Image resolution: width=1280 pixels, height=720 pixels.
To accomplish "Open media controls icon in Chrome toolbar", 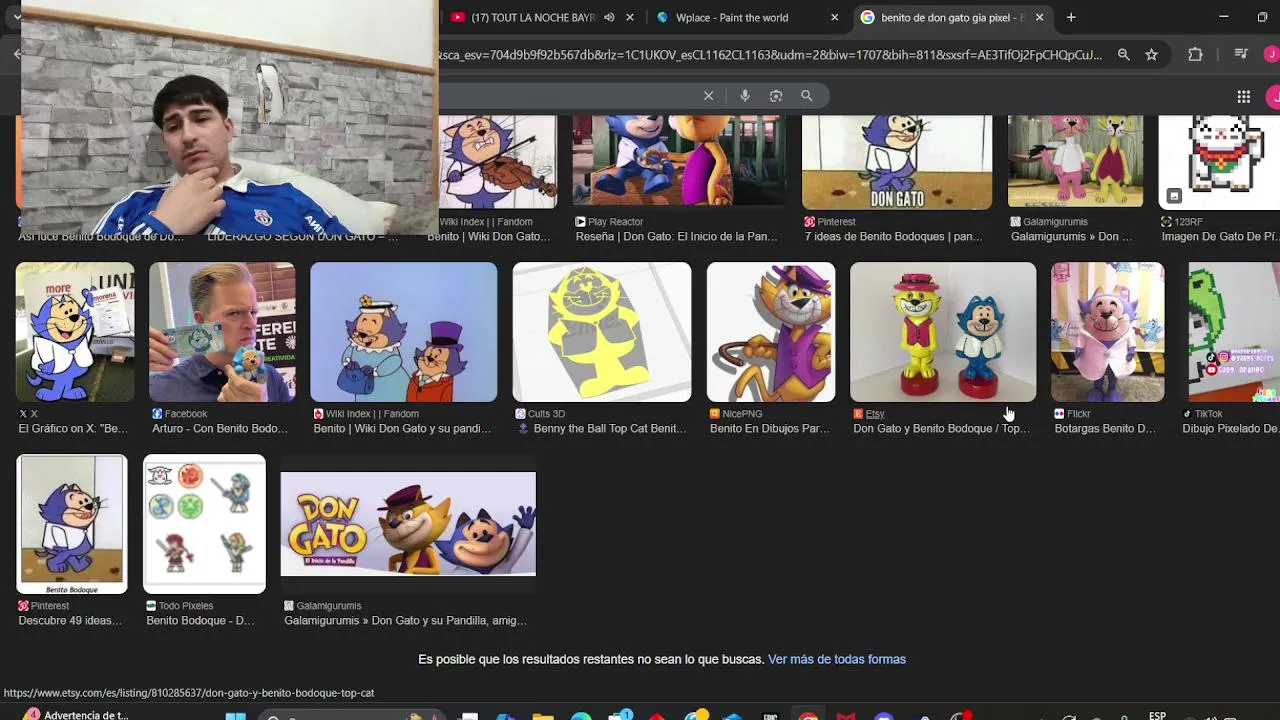I will click(1241, 55).
